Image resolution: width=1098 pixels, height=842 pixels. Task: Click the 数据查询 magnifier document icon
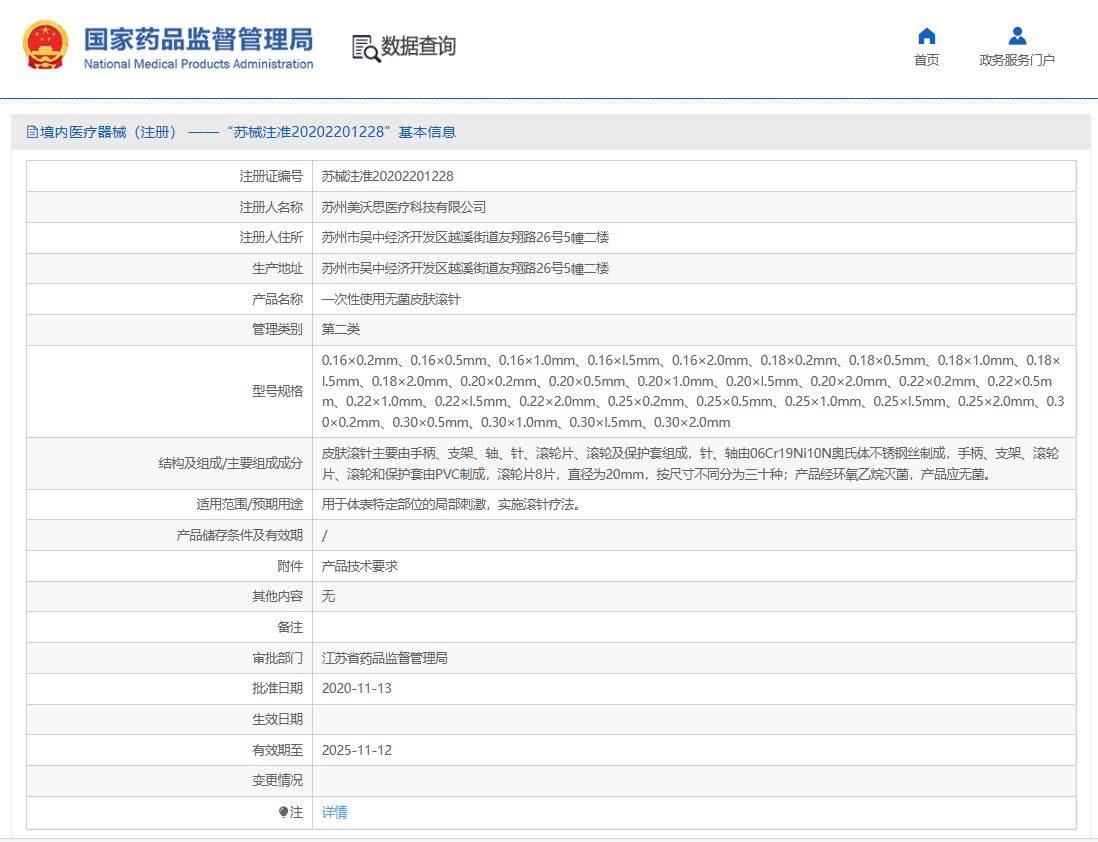(366, 48)
